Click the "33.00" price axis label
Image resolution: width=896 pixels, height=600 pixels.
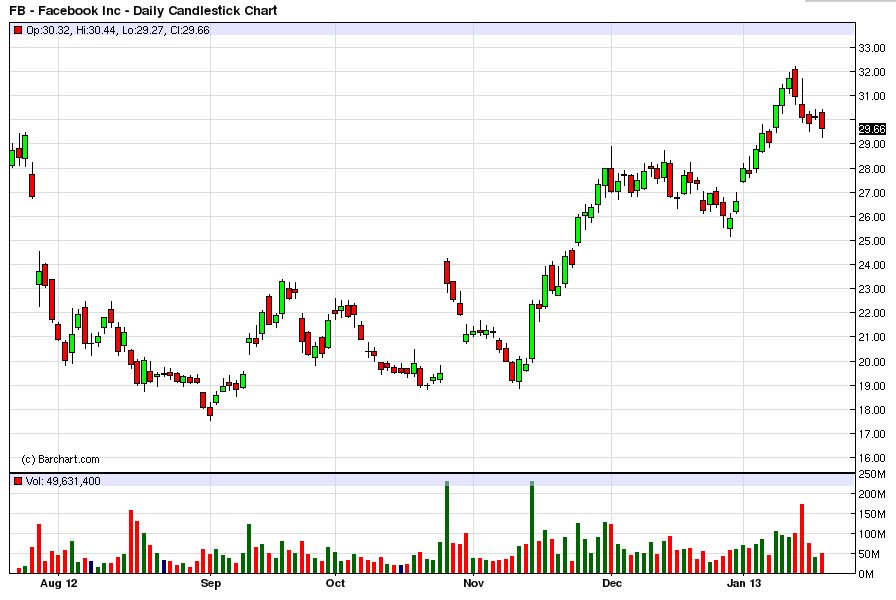coord(872,48)
